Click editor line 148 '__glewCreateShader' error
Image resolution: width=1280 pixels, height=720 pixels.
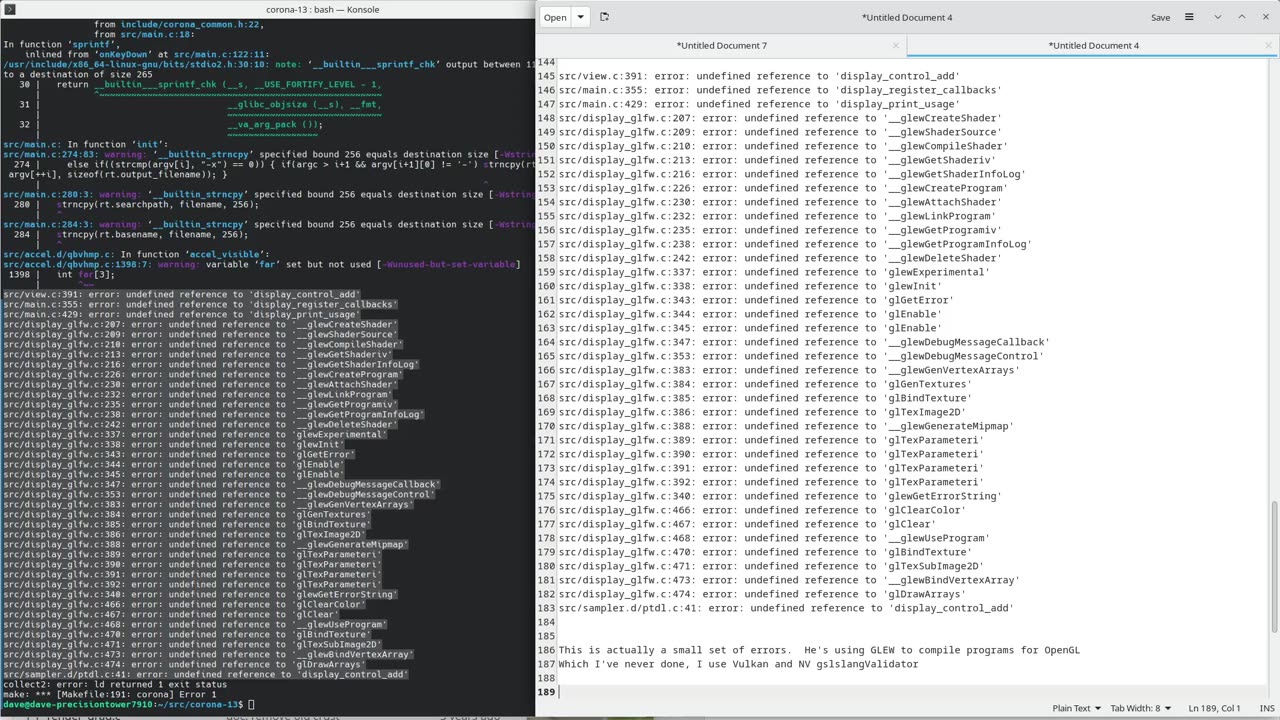[x=780, y=118]
